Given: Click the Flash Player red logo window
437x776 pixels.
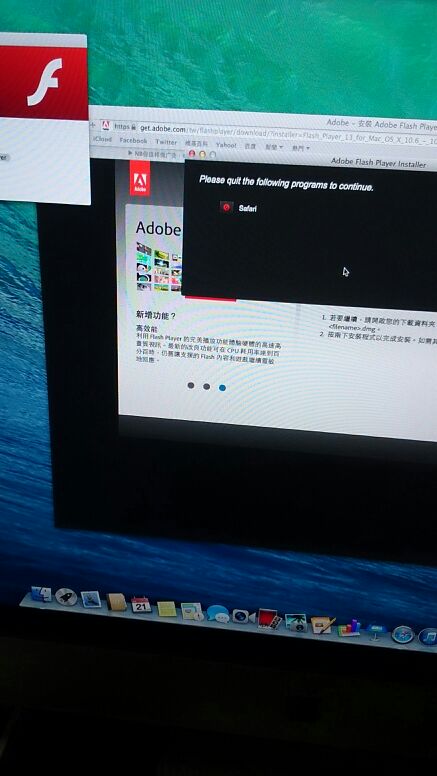Looking at the screenshot, I should pyautogui.click(x=44, y=82).
